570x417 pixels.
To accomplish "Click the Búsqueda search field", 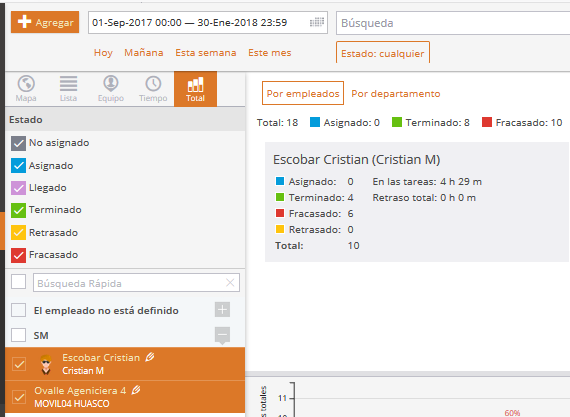I will point(453,23).
